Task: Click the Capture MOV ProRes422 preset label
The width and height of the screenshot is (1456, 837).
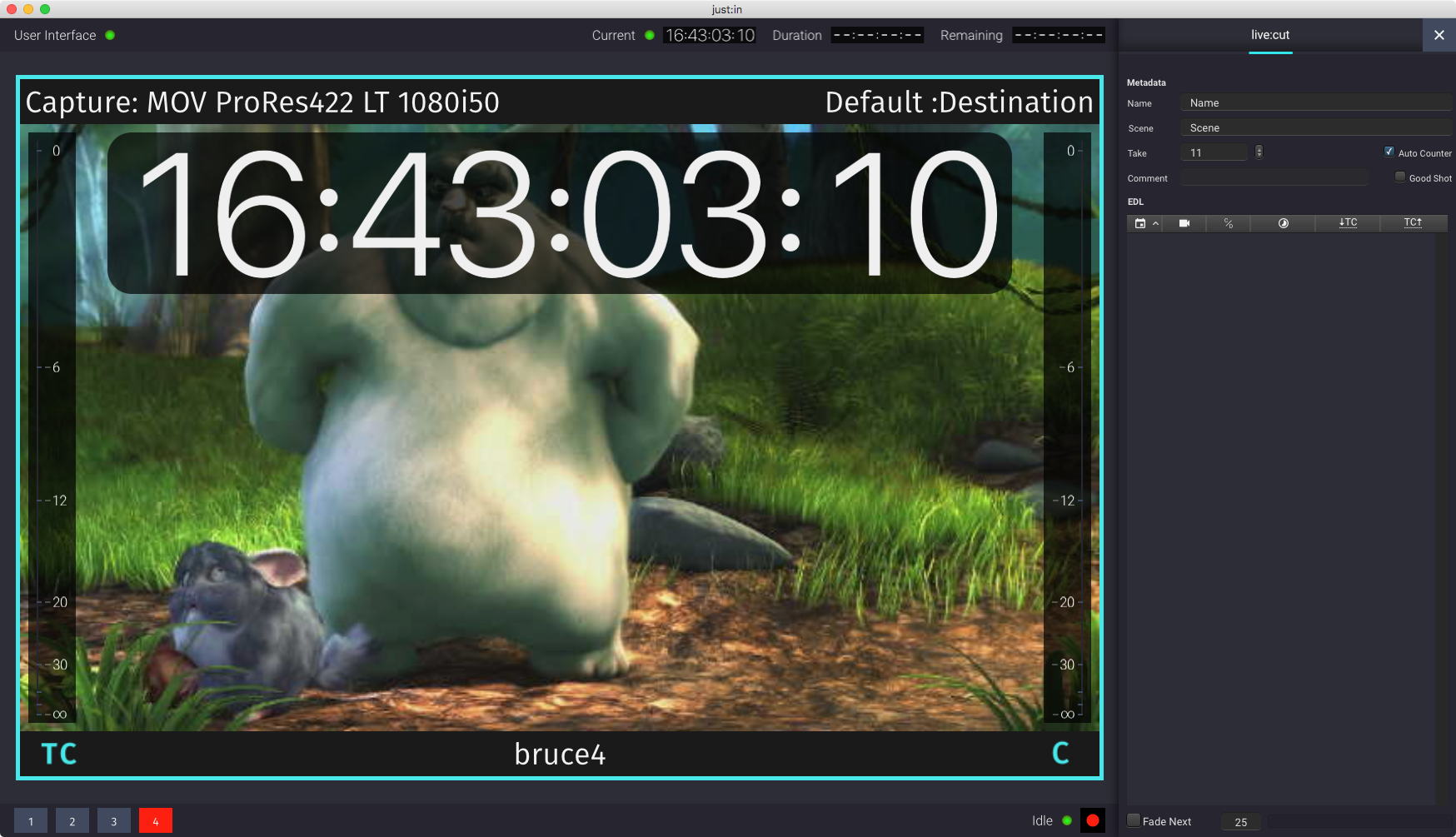Action: click(262, 102)
